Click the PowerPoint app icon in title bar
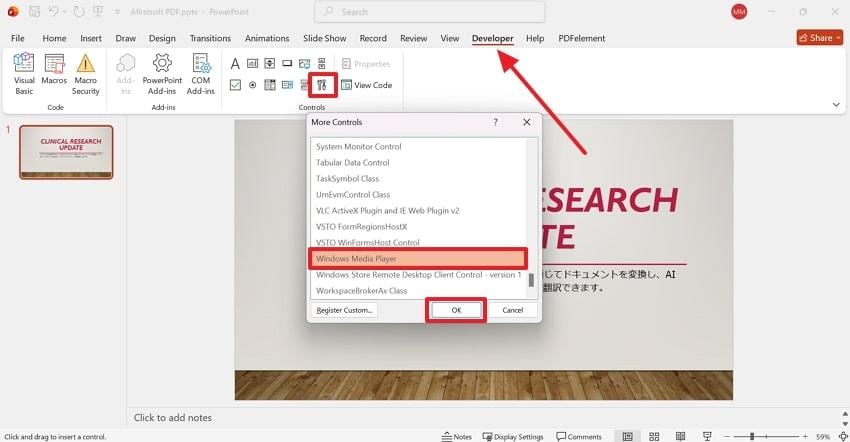 click(x=13, y=11)
